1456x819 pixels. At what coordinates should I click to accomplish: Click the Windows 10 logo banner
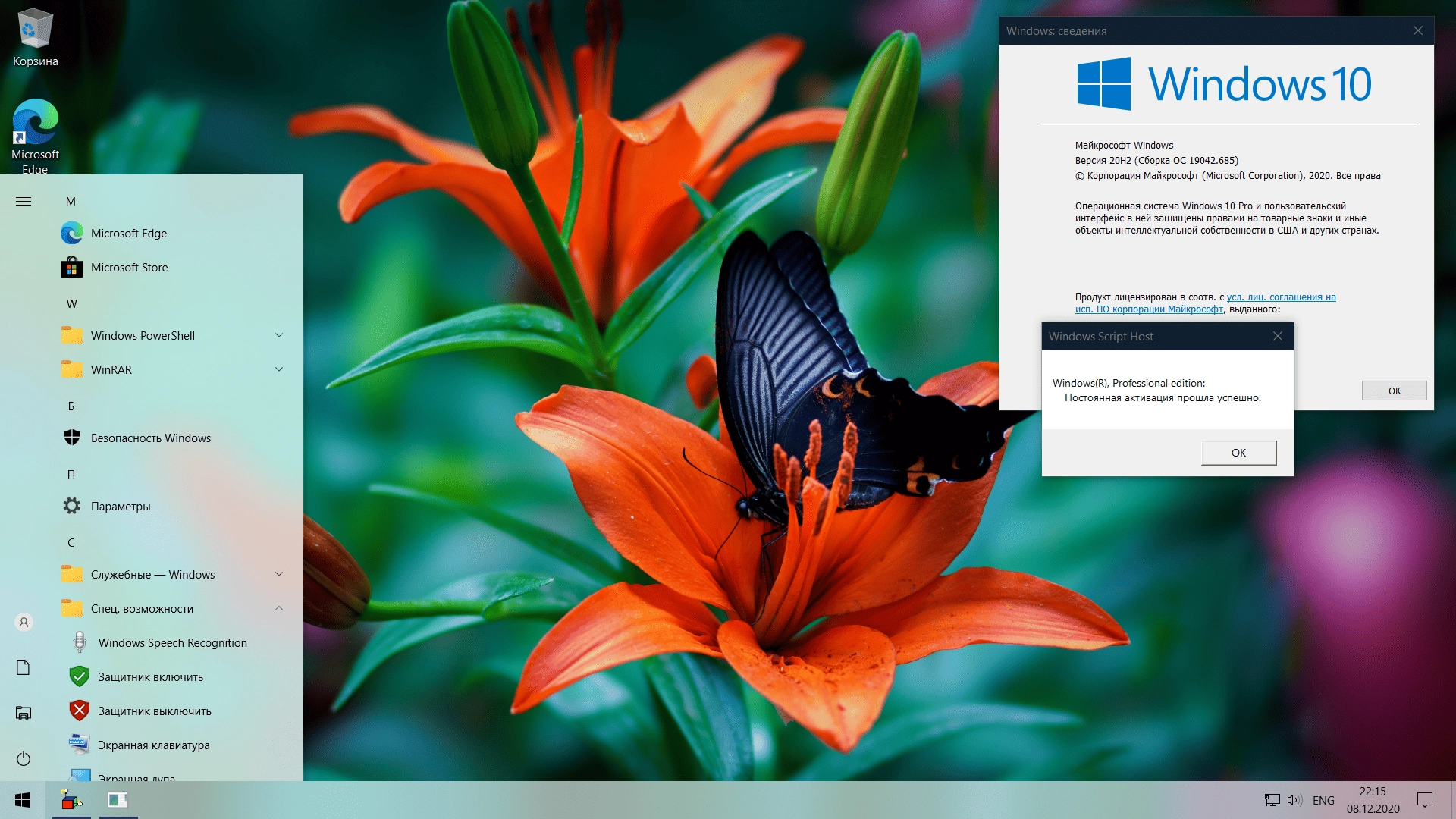[x=1224, y=83]
